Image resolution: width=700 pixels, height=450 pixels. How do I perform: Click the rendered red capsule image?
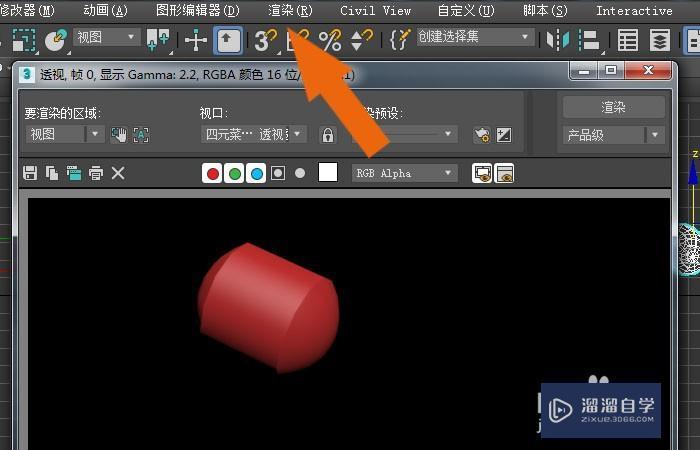click(x=268, y=308)
